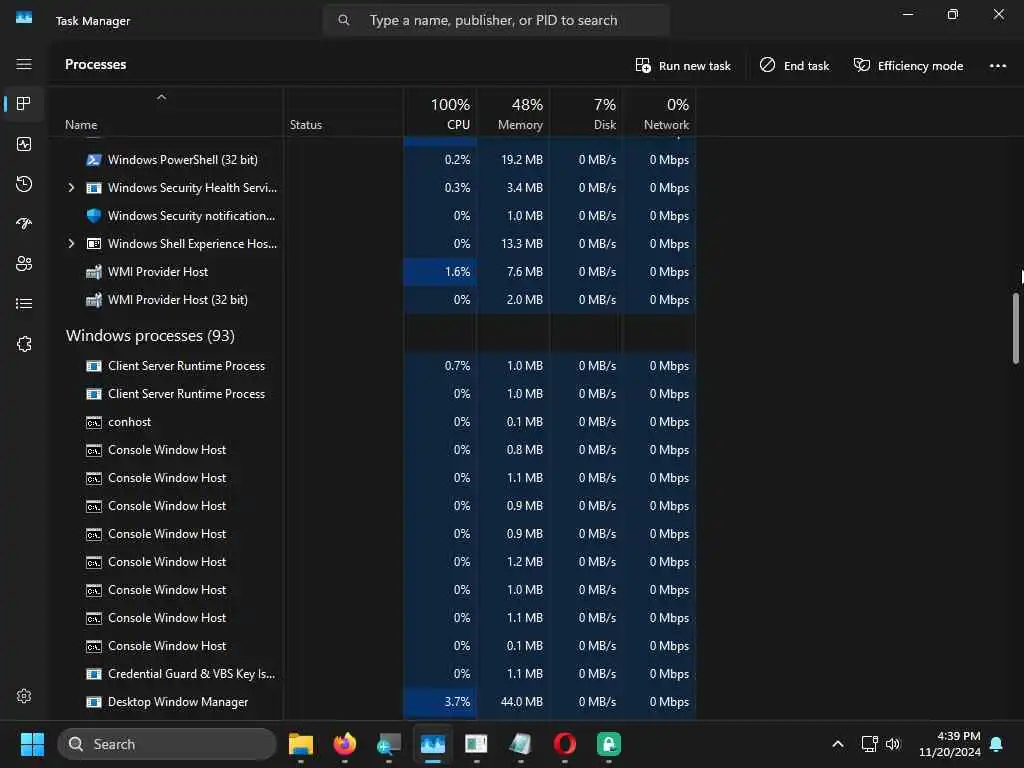
Task: Click the green lock app in taskbar
Action: (x=609, y=744)
